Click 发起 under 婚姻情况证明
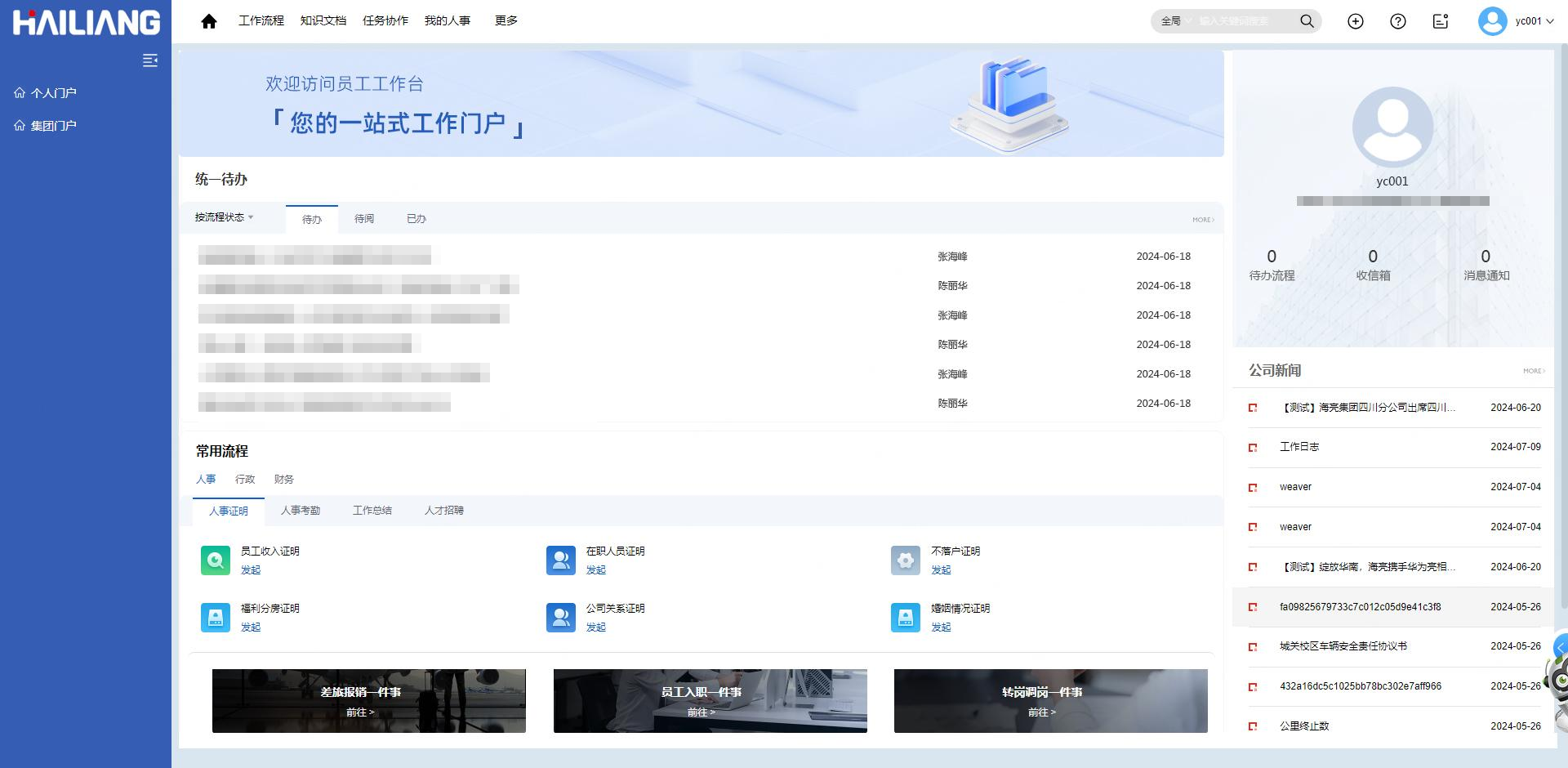Screen dimensions: 1568x768 (x=942, y=627)
